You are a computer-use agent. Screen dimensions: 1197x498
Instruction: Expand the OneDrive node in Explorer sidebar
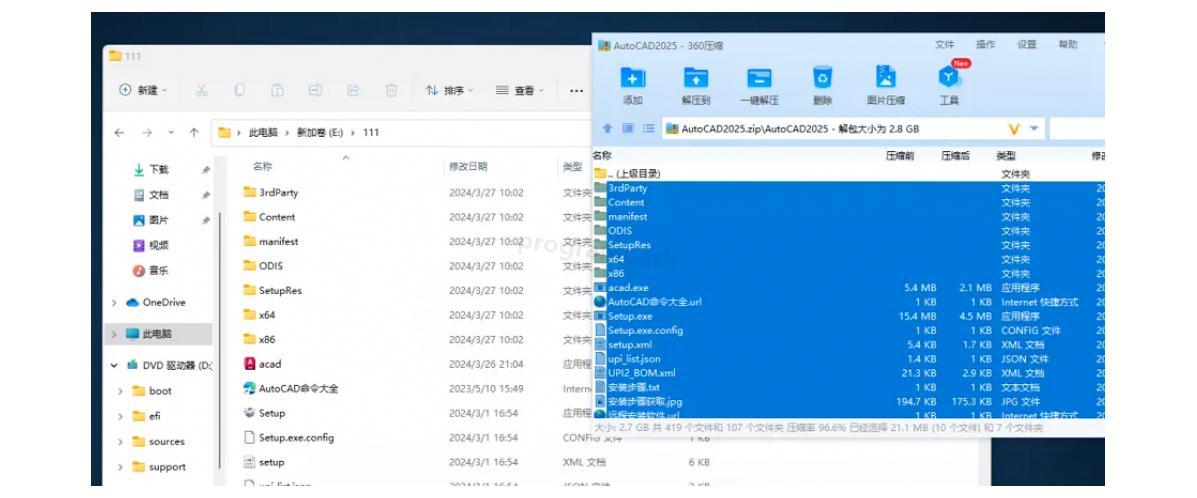tap(115, 302)
